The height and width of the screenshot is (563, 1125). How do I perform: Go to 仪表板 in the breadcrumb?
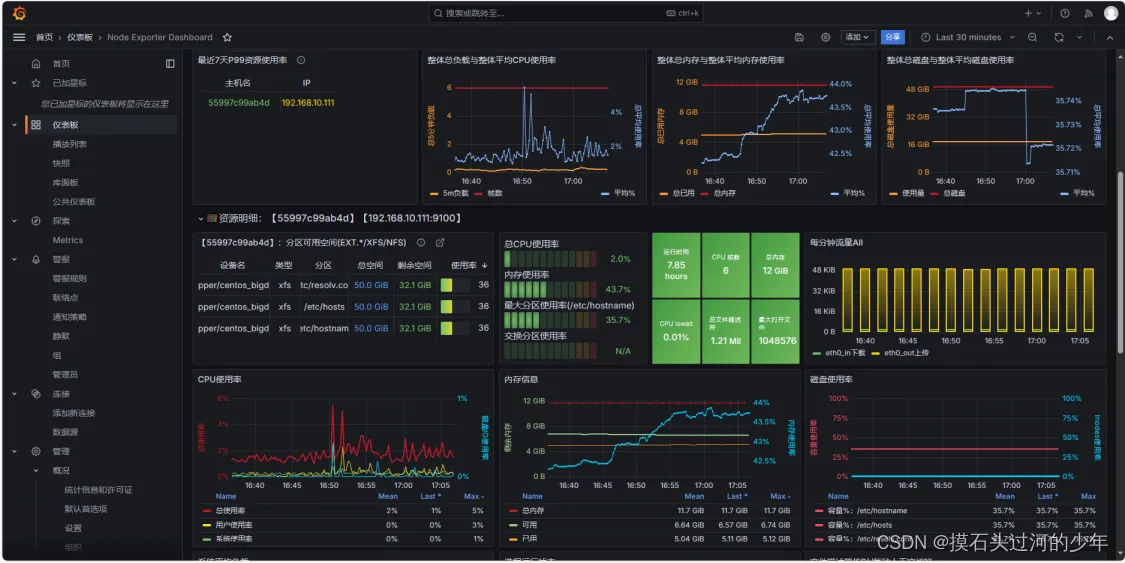click(80, 37)
